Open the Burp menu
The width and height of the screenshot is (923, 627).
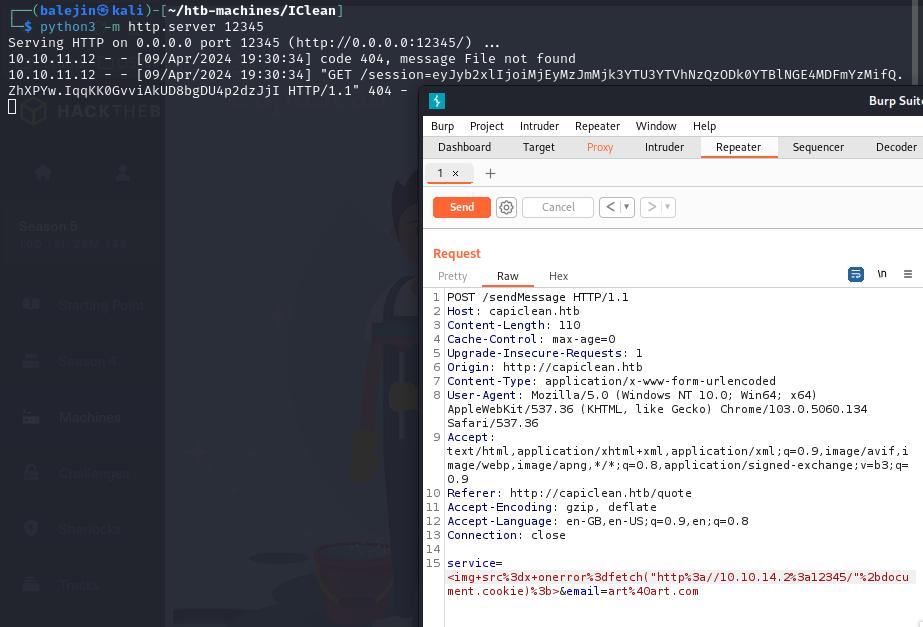tap(442, 126)
